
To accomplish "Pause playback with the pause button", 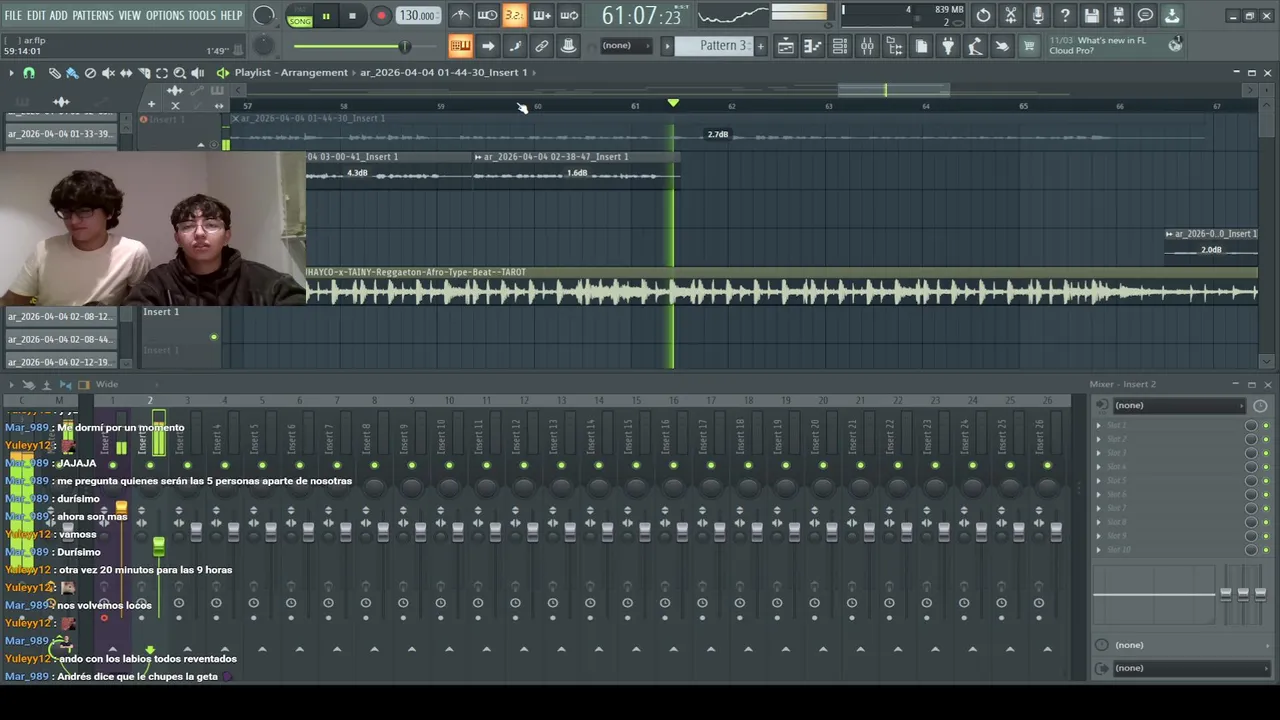I will point(325,16).
